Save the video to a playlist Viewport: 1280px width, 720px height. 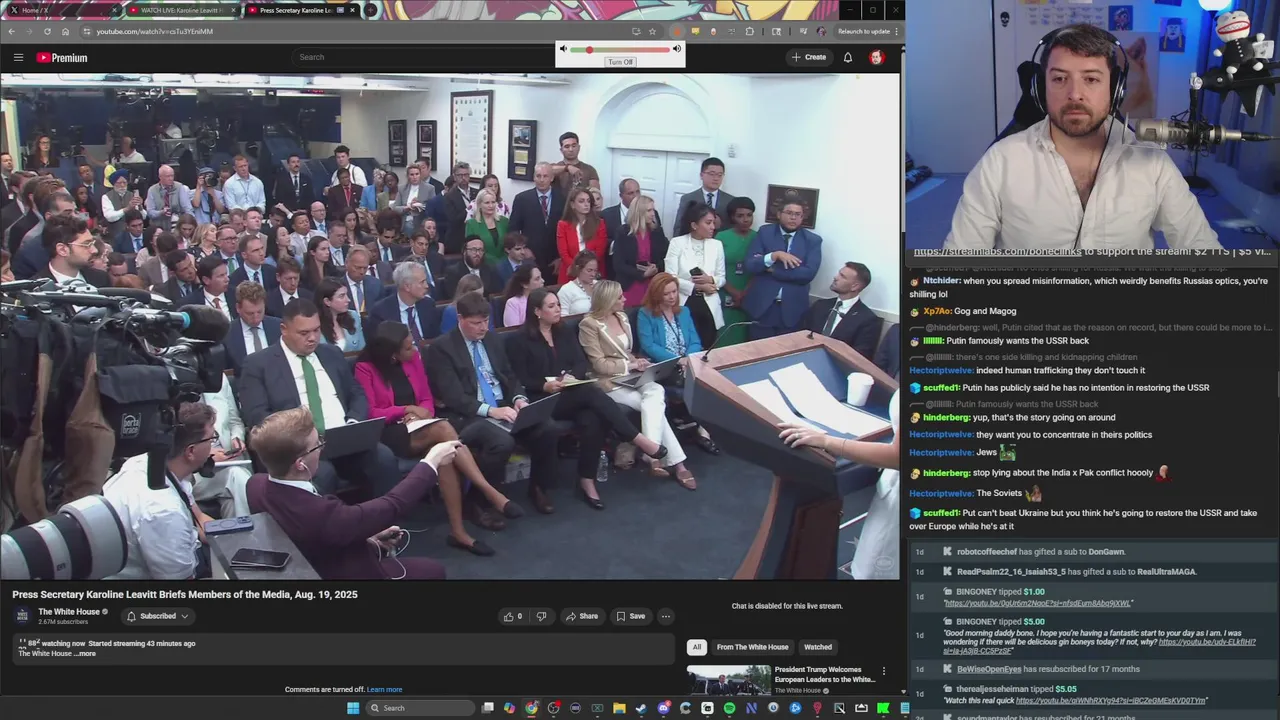pos(631,616)
